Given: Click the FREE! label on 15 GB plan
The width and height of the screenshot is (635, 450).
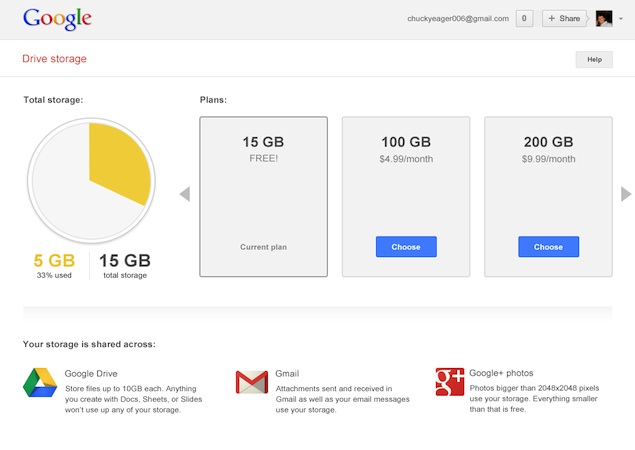Looking at the screenshot, I should pyautogui.click(x=264, y=158).
